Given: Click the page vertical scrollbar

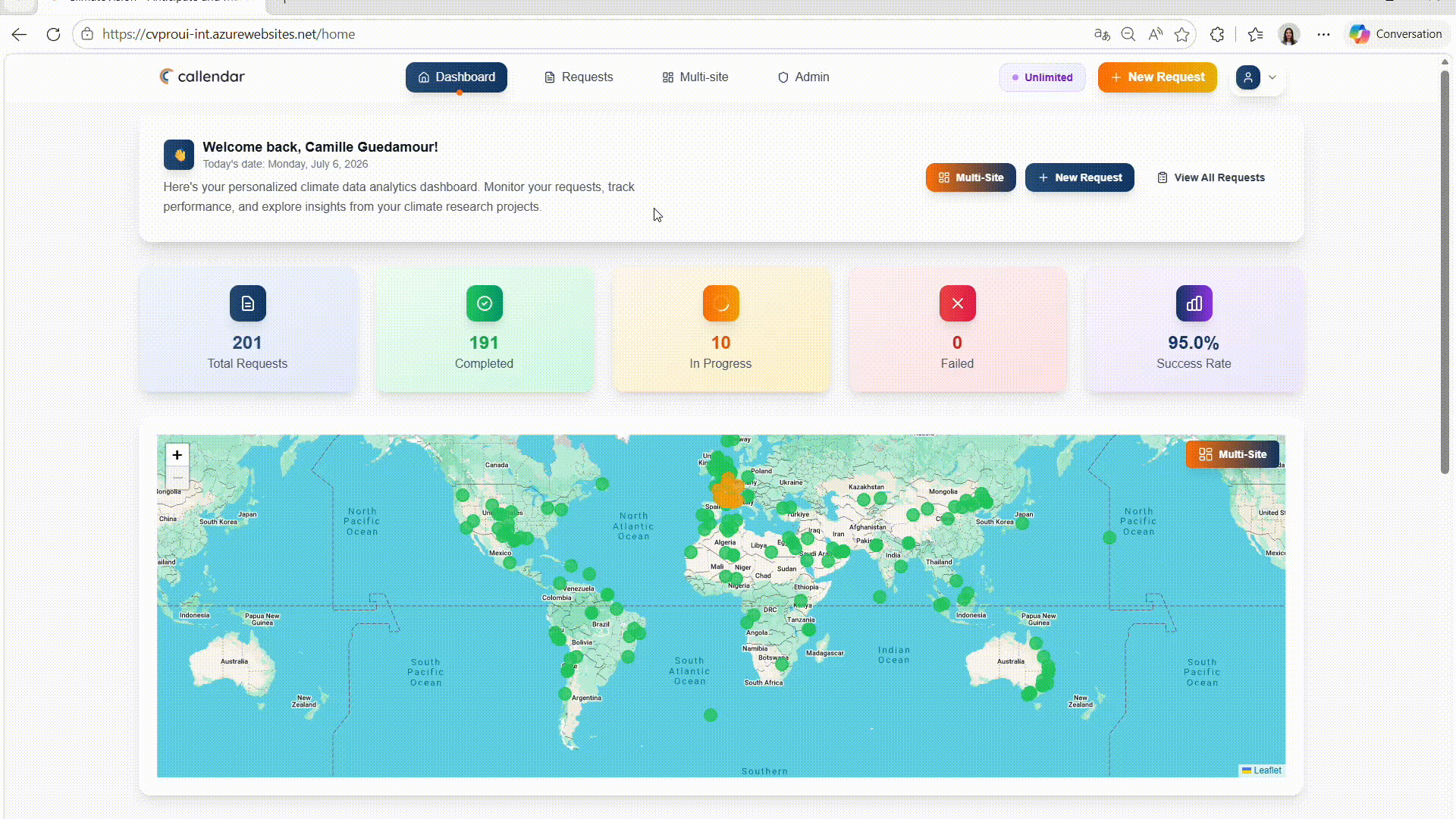Looking at the screenshot, I should tap(1445, 273).
